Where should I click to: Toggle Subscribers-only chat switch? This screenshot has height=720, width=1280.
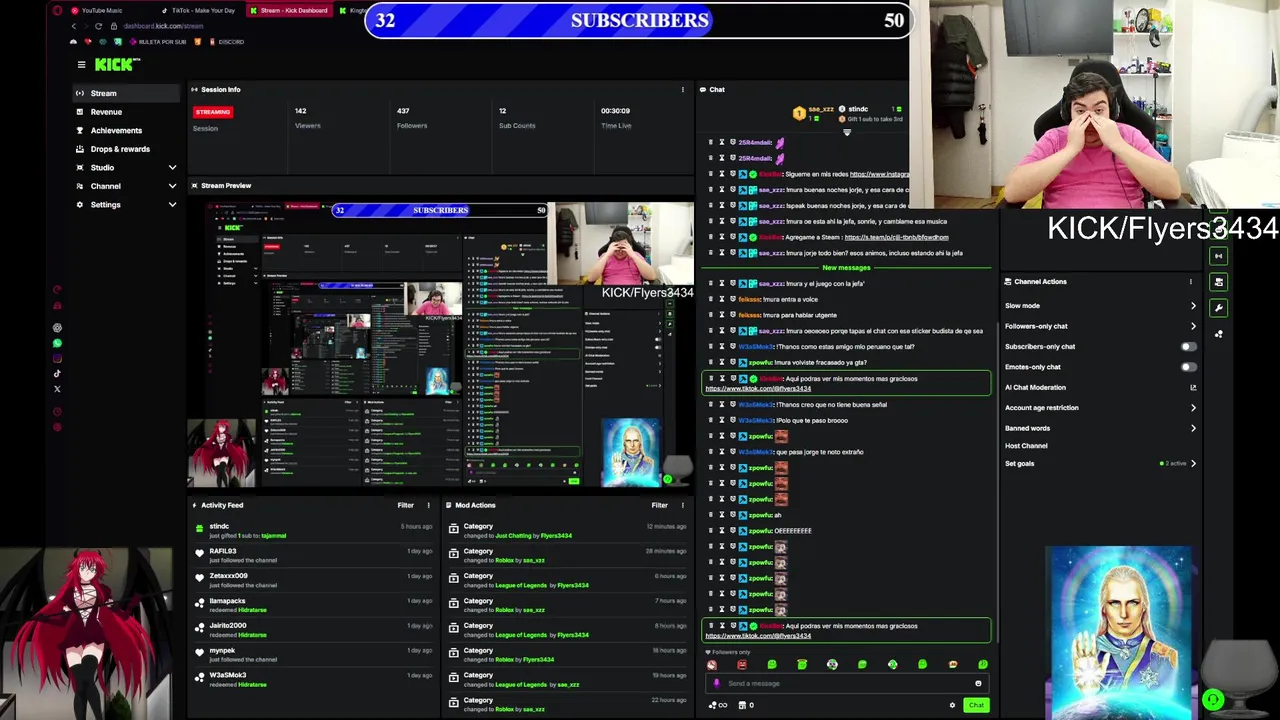pos(1187,347)
